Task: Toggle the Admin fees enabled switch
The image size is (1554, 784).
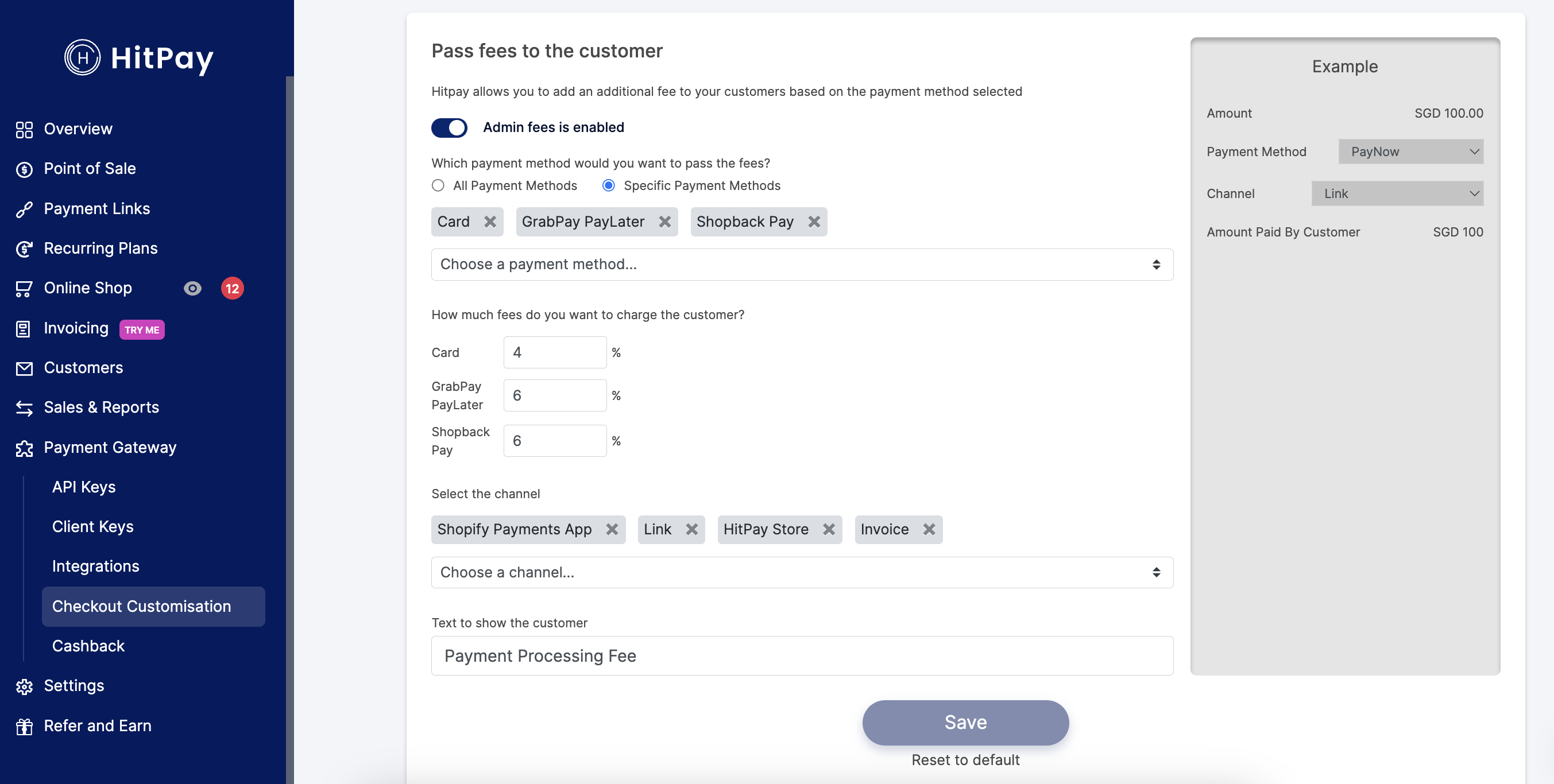Action: click(x=450, y=127)
